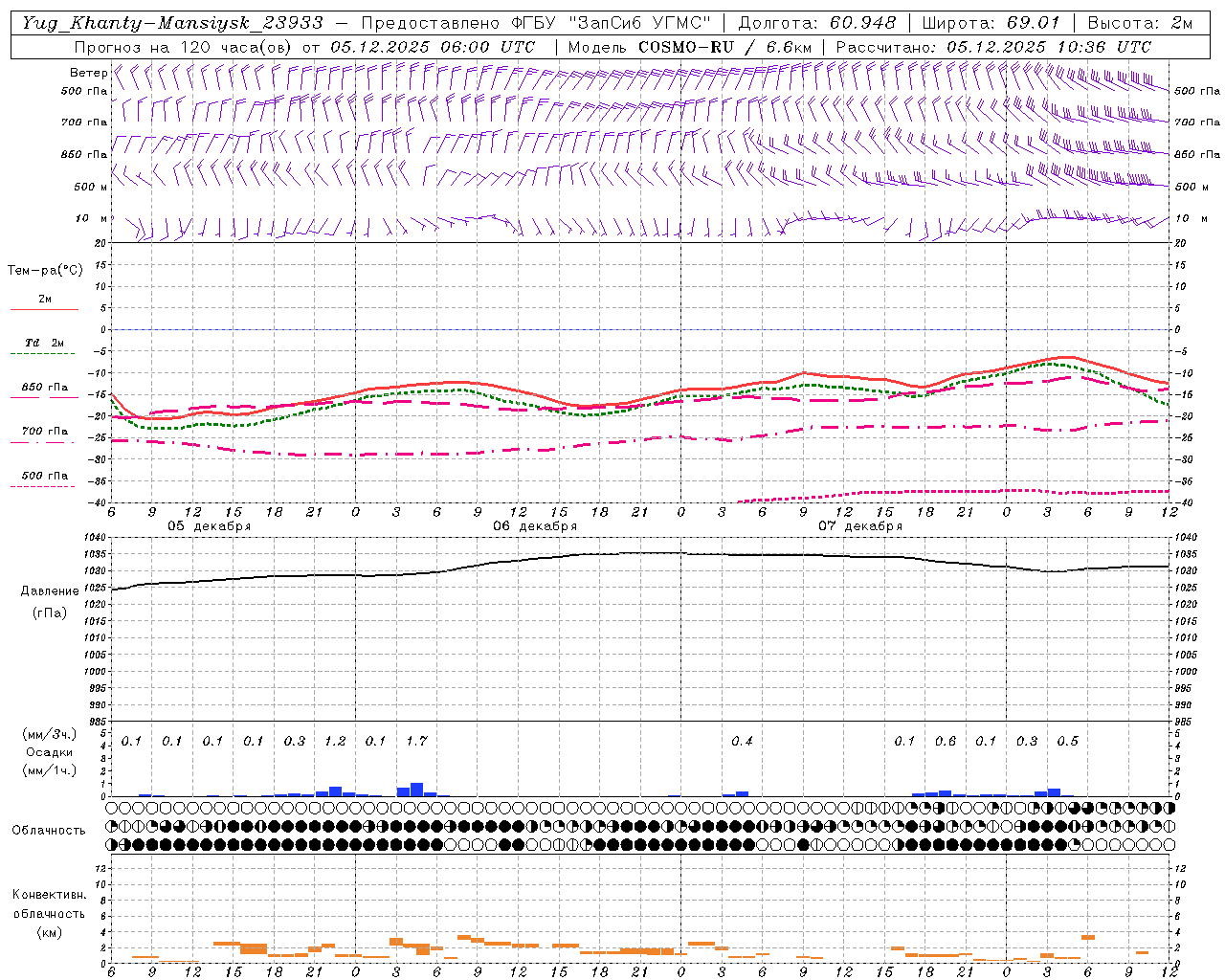This screenshot has height=980, width=1225.
Task: Select the (мм/3ч.) unit label
Action: pos(49,734)
